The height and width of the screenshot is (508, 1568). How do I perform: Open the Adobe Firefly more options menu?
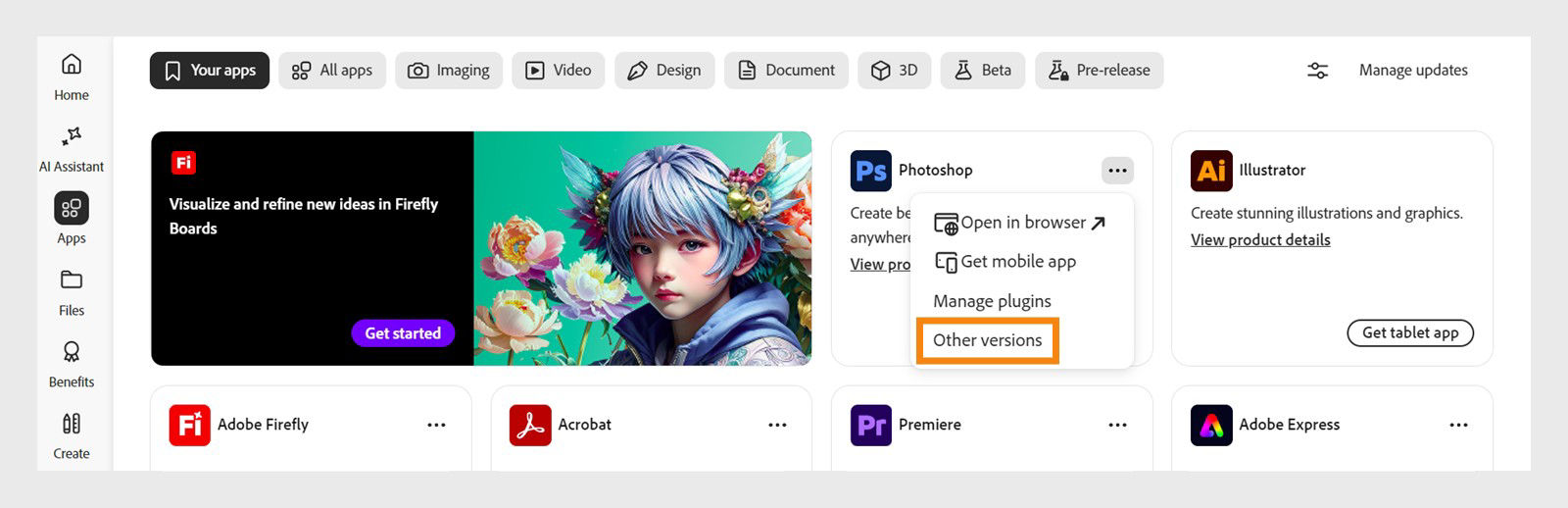[x=437, y=426]
